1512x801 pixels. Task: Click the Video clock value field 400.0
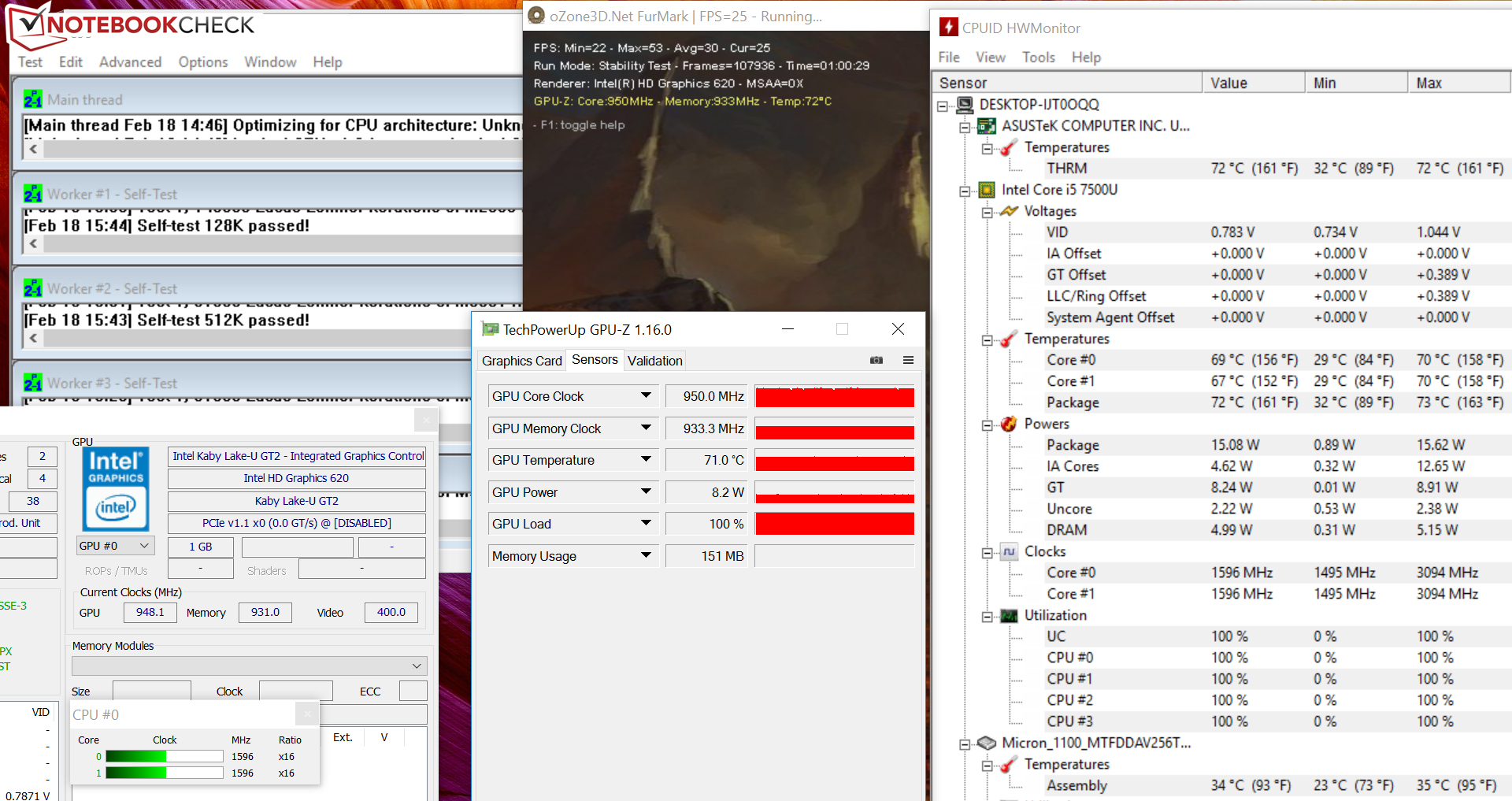click(391, 612)
